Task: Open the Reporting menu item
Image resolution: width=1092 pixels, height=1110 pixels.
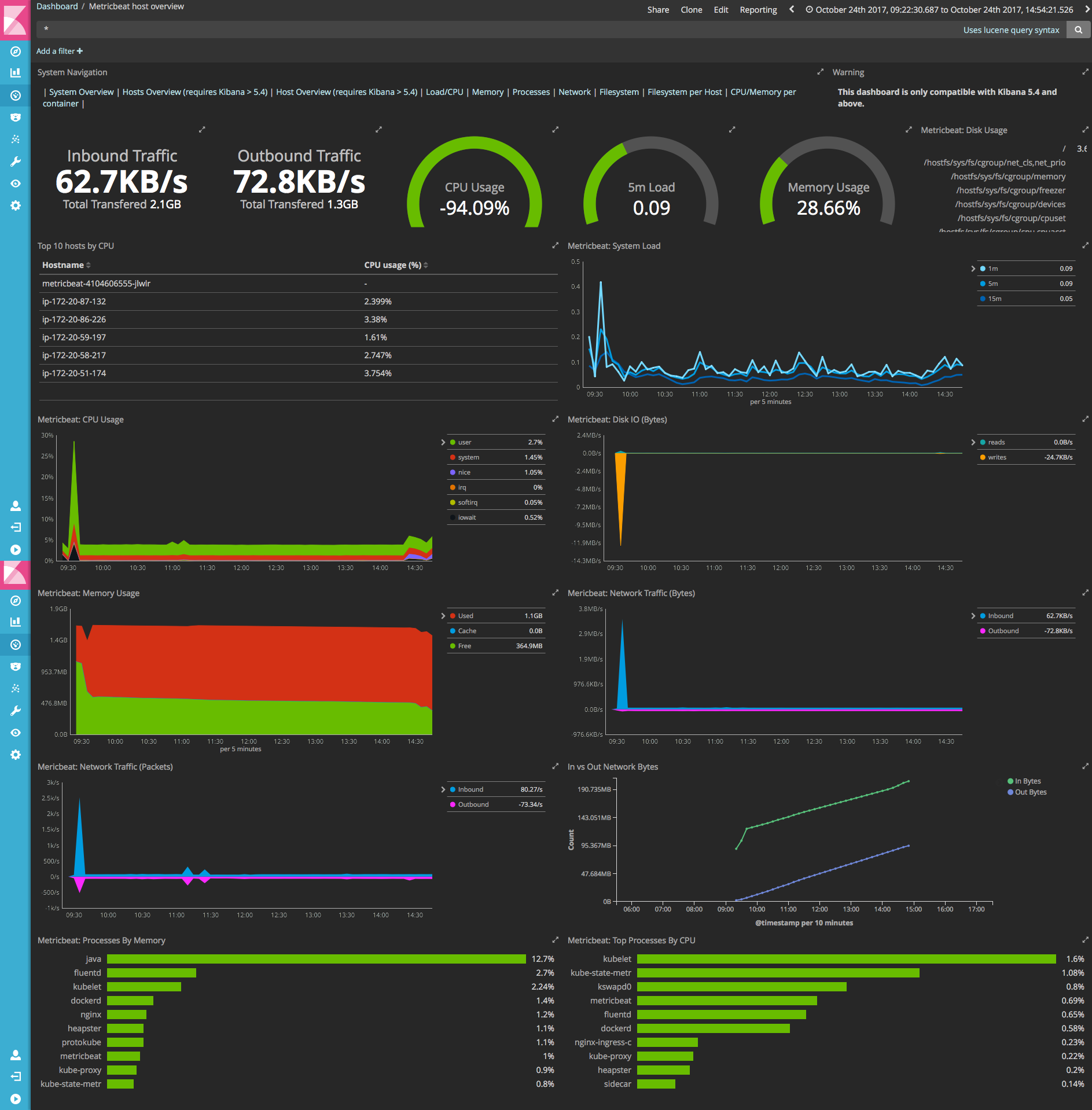Action: click(758, 9)
